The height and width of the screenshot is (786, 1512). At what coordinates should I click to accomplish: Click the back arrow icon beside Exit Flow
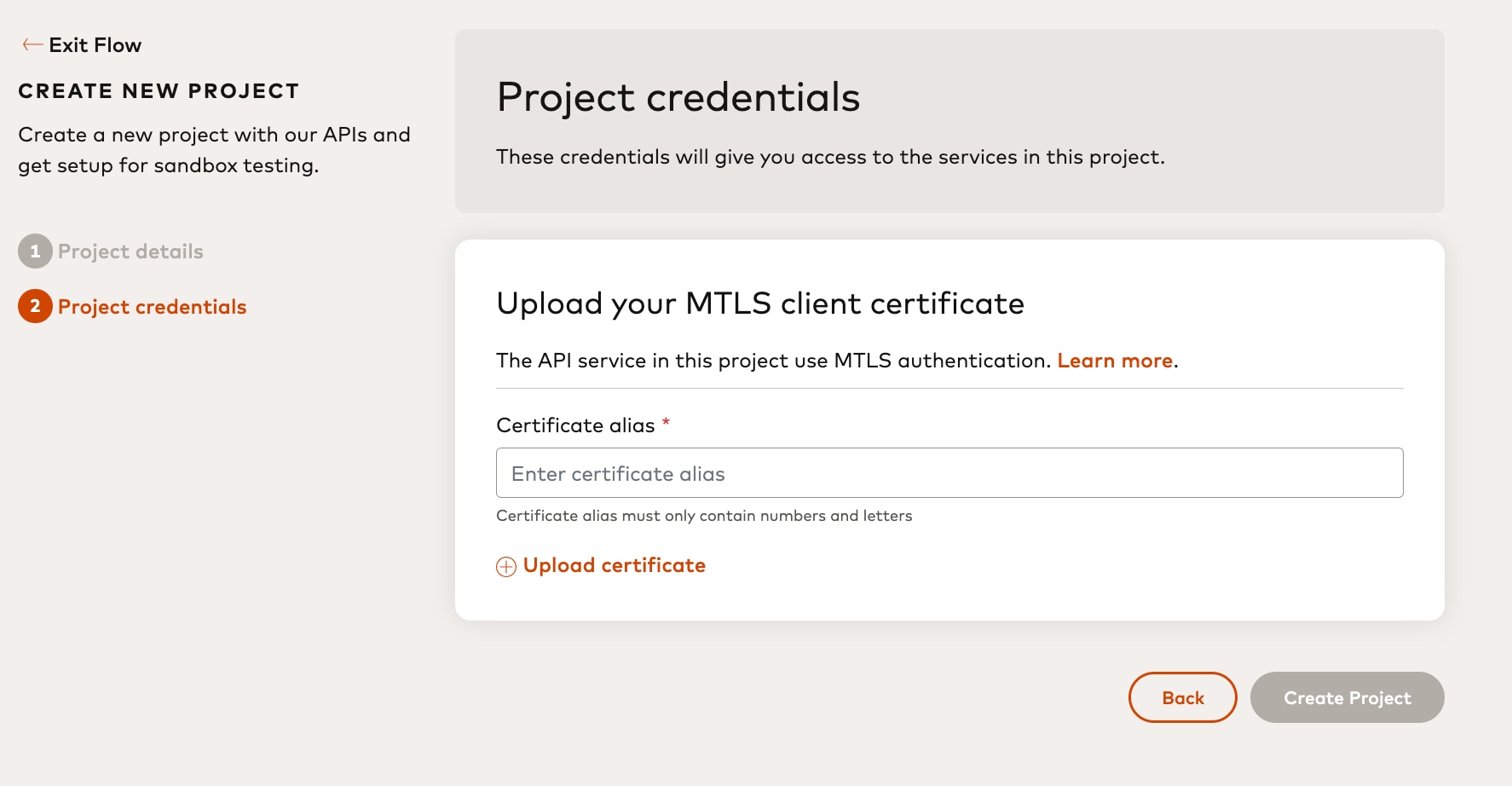[x=32, y=45]
